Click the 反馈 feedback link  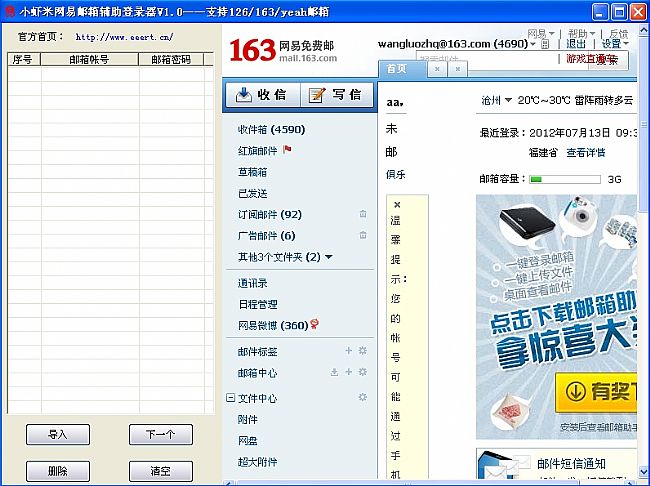point(619,33)
